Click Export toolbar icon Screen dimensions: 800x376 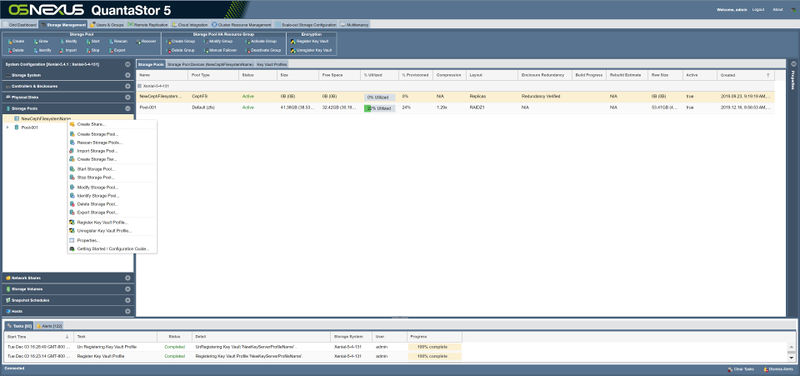click(x=110, y=51)
